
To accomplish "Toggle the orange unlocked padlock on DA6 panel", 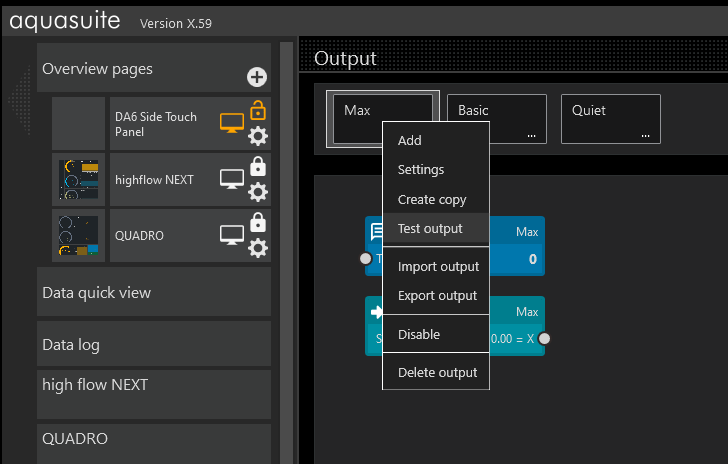I will pyautogui.click(x=257, y=111).
